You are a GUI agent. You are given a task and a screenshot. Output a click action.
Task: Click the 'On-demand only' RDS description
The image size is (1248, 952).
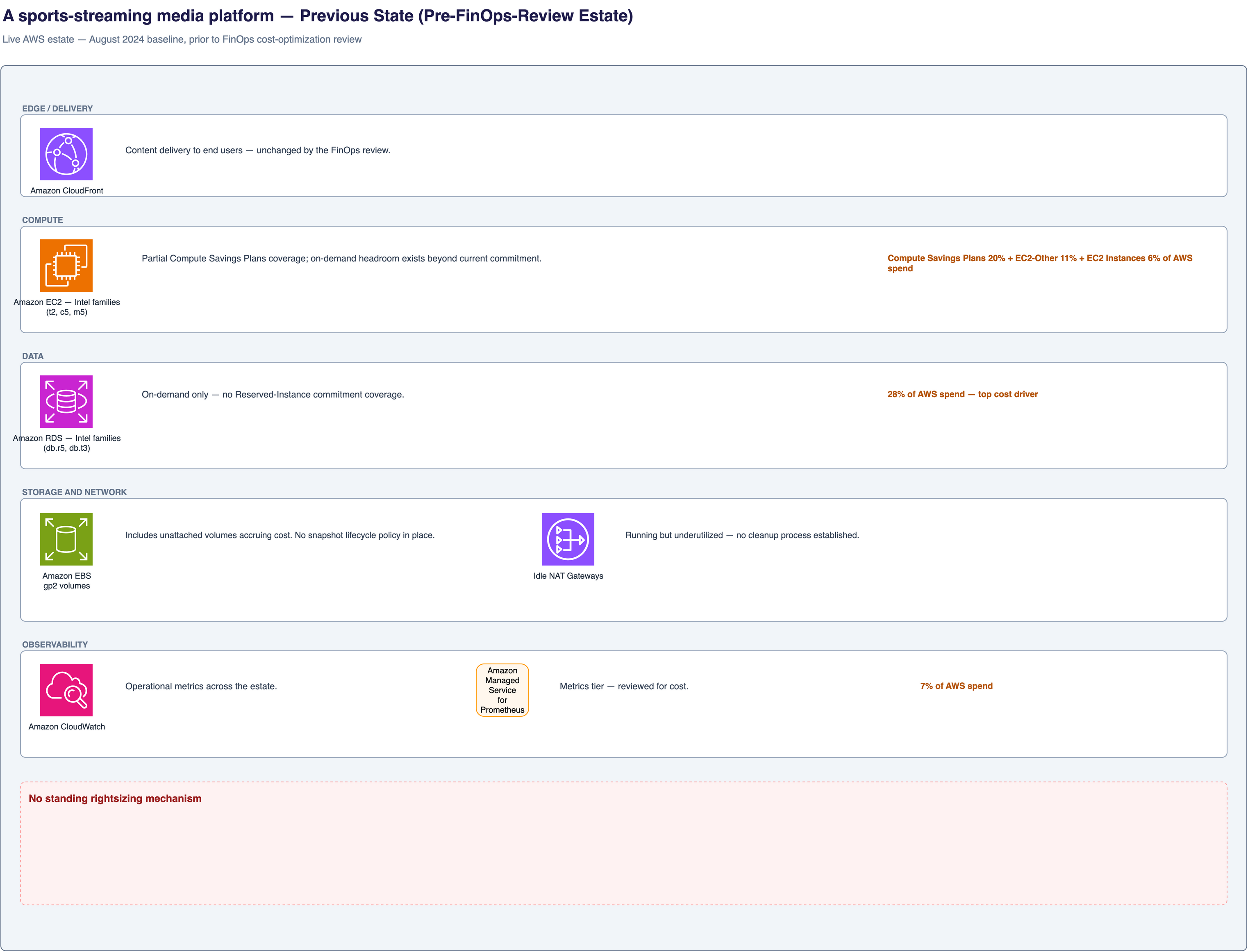[273, 394]
